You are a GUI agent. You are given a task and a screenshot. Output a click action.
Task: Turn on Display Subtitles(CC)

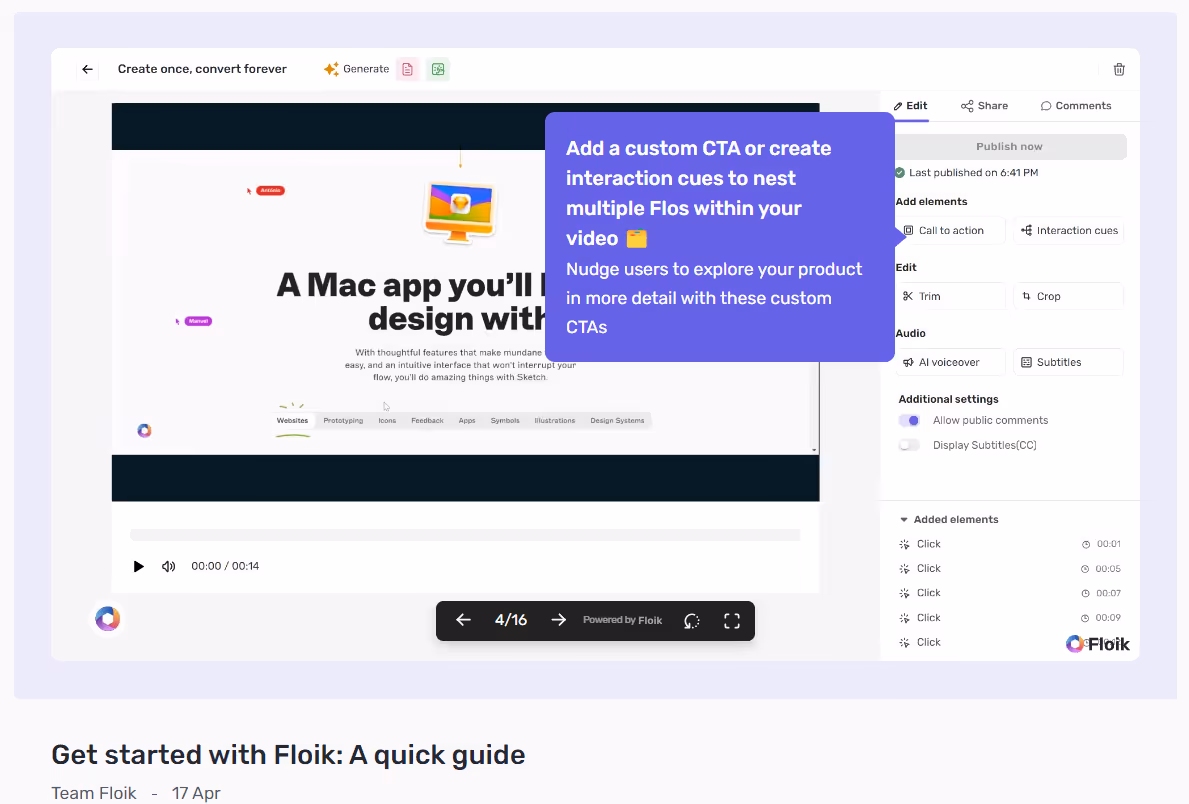[909, 444]
